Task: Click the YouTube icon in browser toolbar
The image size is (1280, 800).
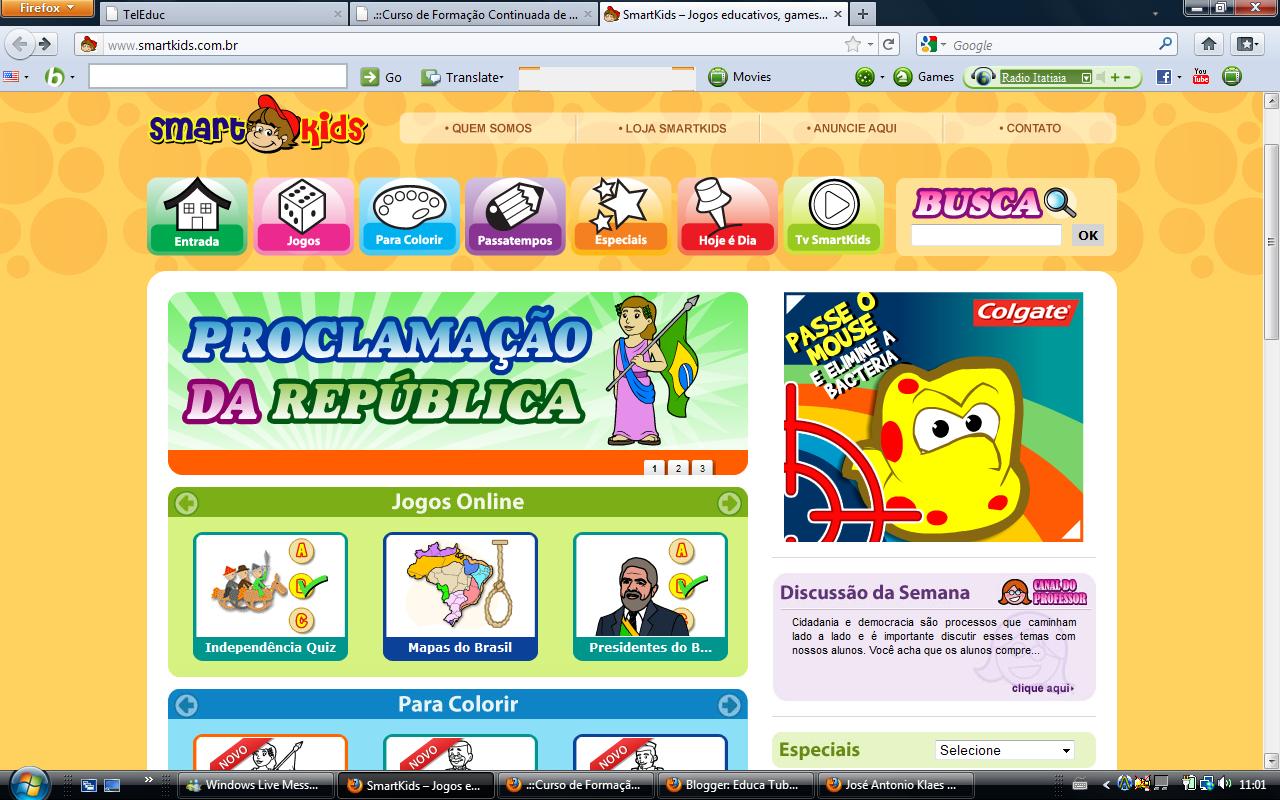Action: (1199, 75)
